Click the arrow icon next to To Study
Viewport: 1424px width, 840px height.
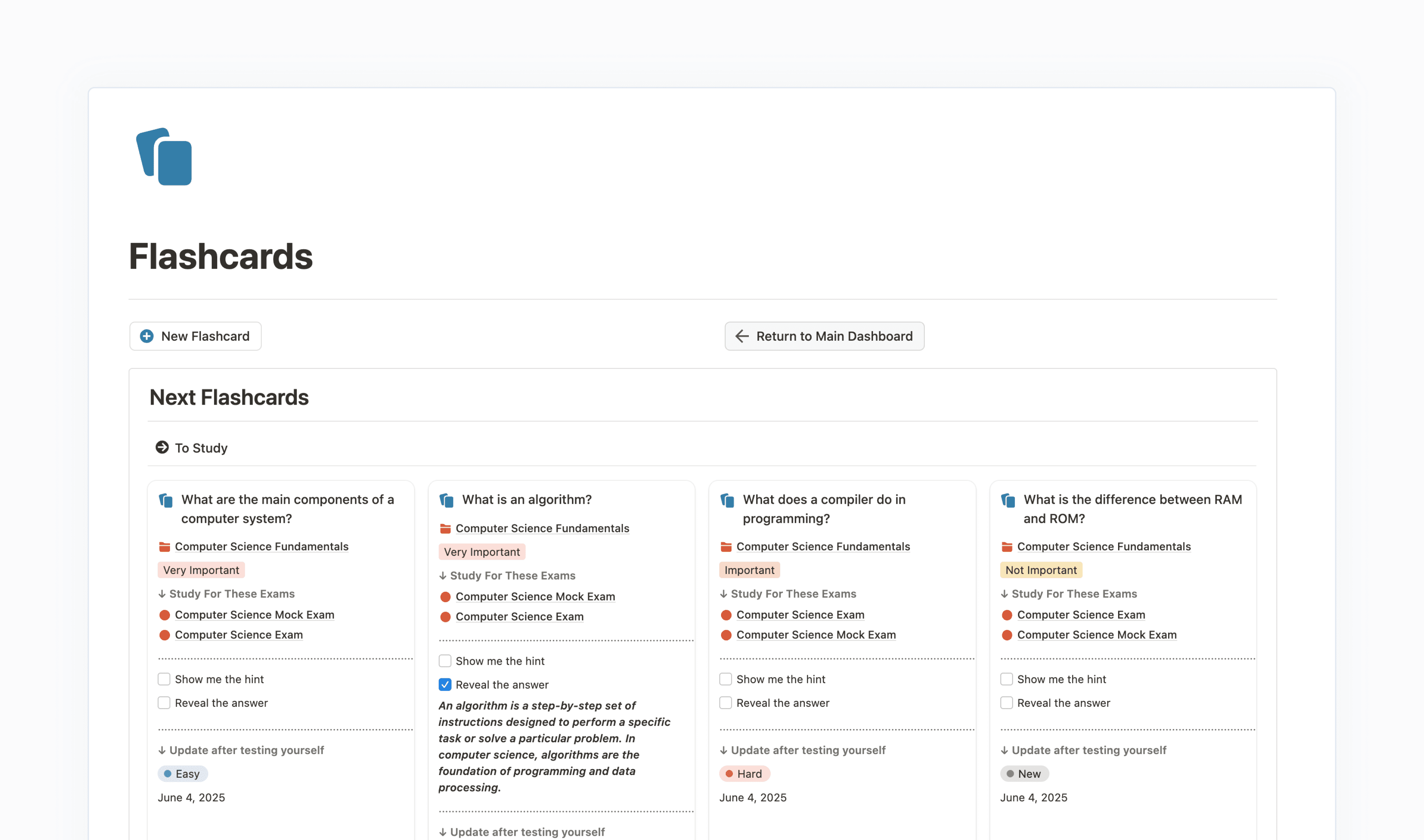[x=163, y=447]
